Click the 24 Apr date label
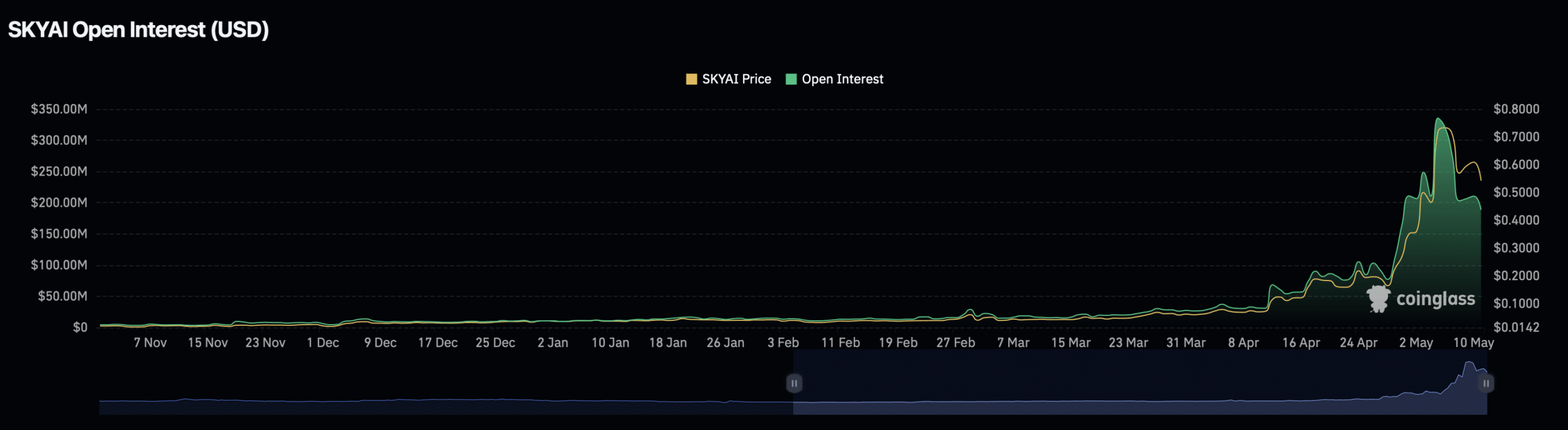Screen dimensions: 1568x430 (1359, 343)
